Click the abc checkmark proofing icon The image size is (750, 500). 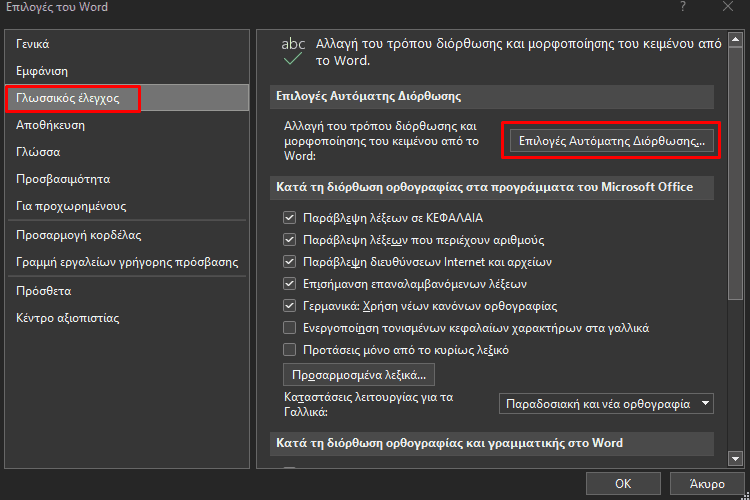coord(293,52)
